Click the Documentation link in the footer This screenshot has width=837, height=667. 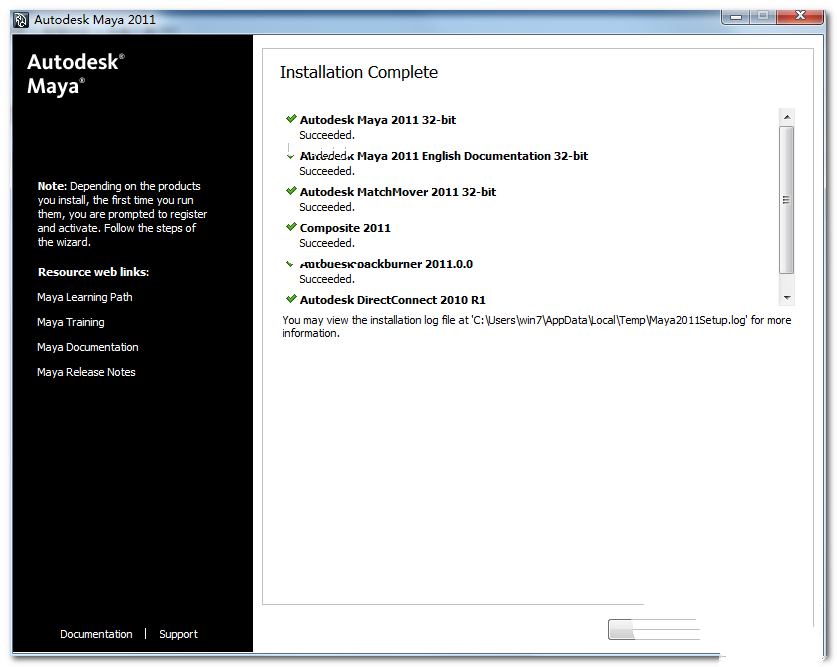[x=96, y=634]
